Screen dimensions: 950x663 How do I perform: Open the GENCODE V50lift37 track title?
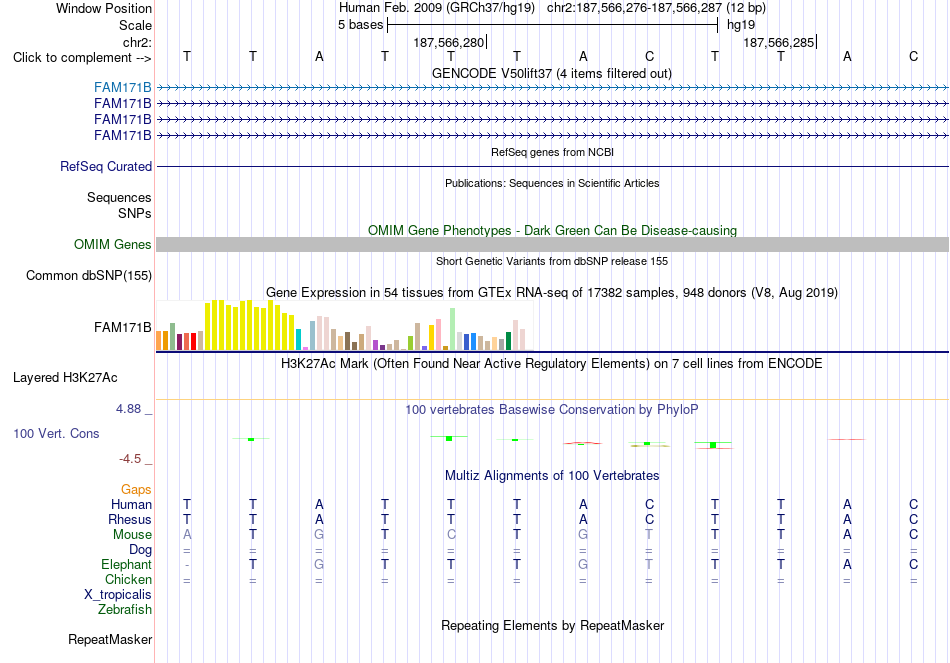pyautogui.click(x=551, y=73)
